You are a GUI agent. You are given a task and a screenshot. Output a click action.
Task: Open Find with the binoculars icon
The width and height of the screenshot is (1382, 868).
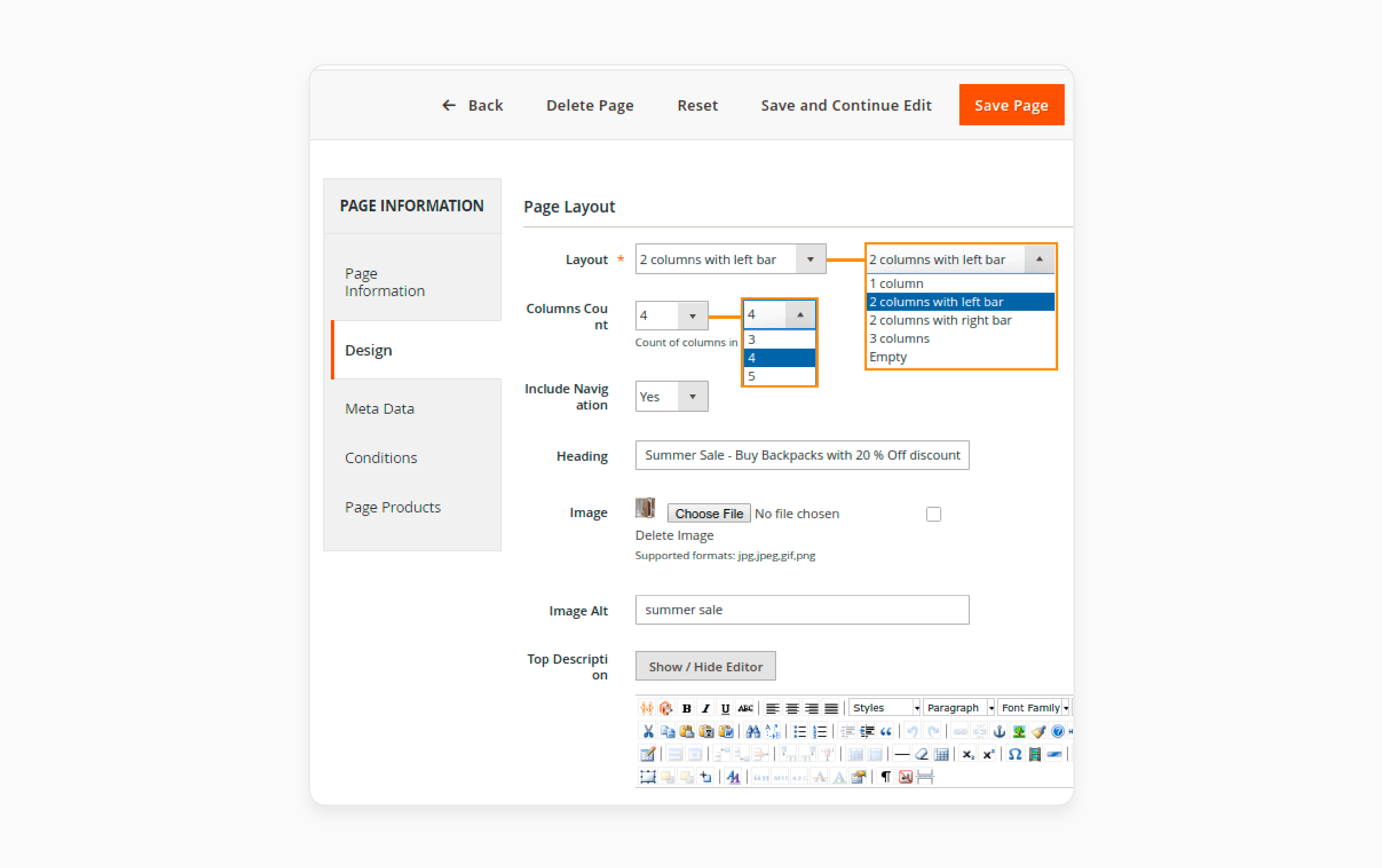pyautogui.click(x=753, y=731)
